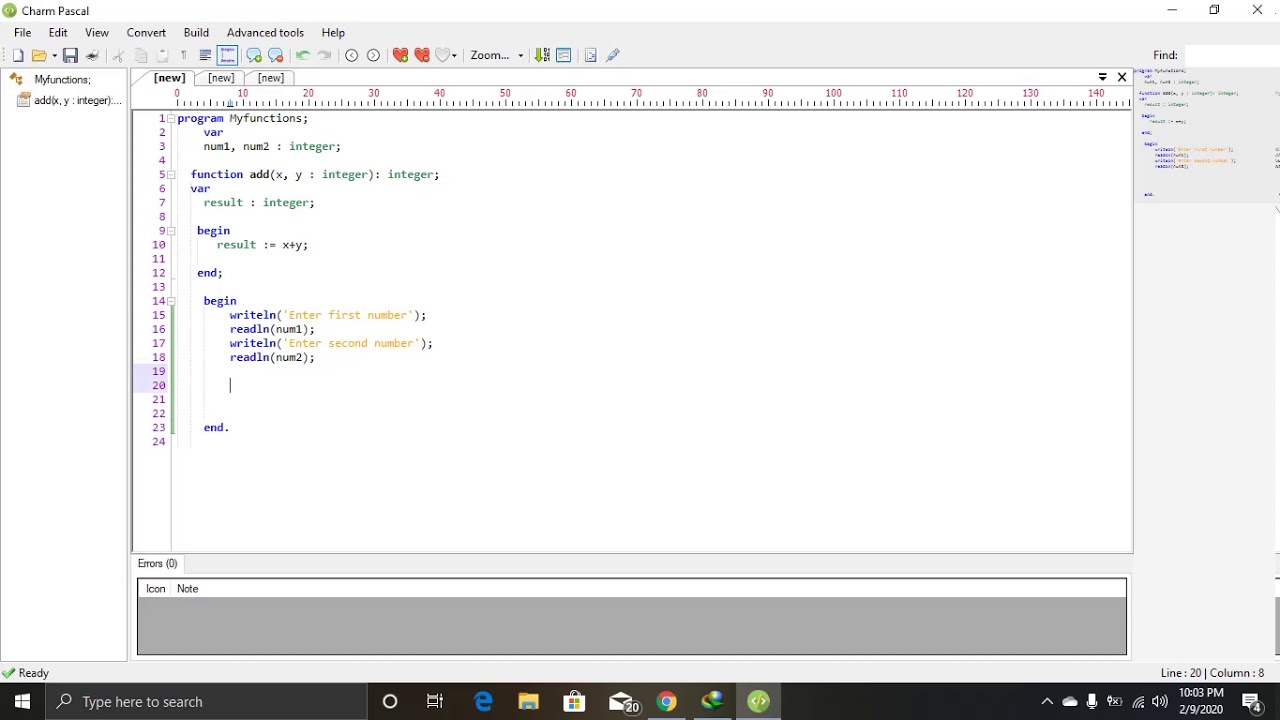
Task: Open a file with the folder icon
Action: 39,56
